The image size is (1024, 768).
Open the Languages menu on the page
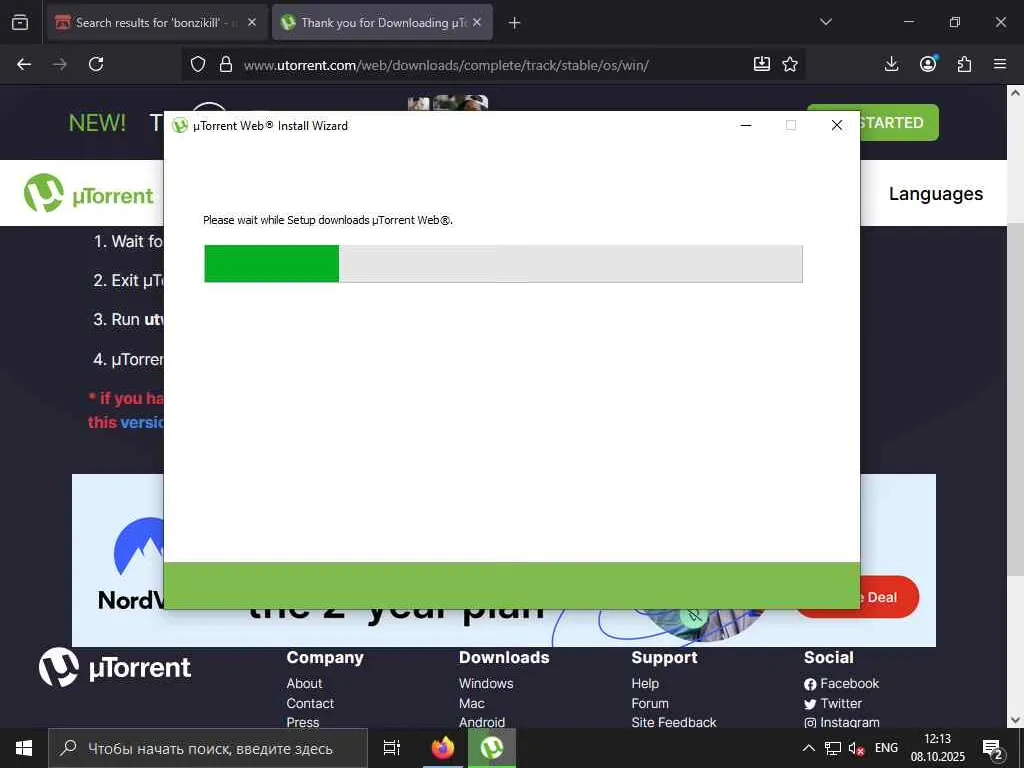936,194
